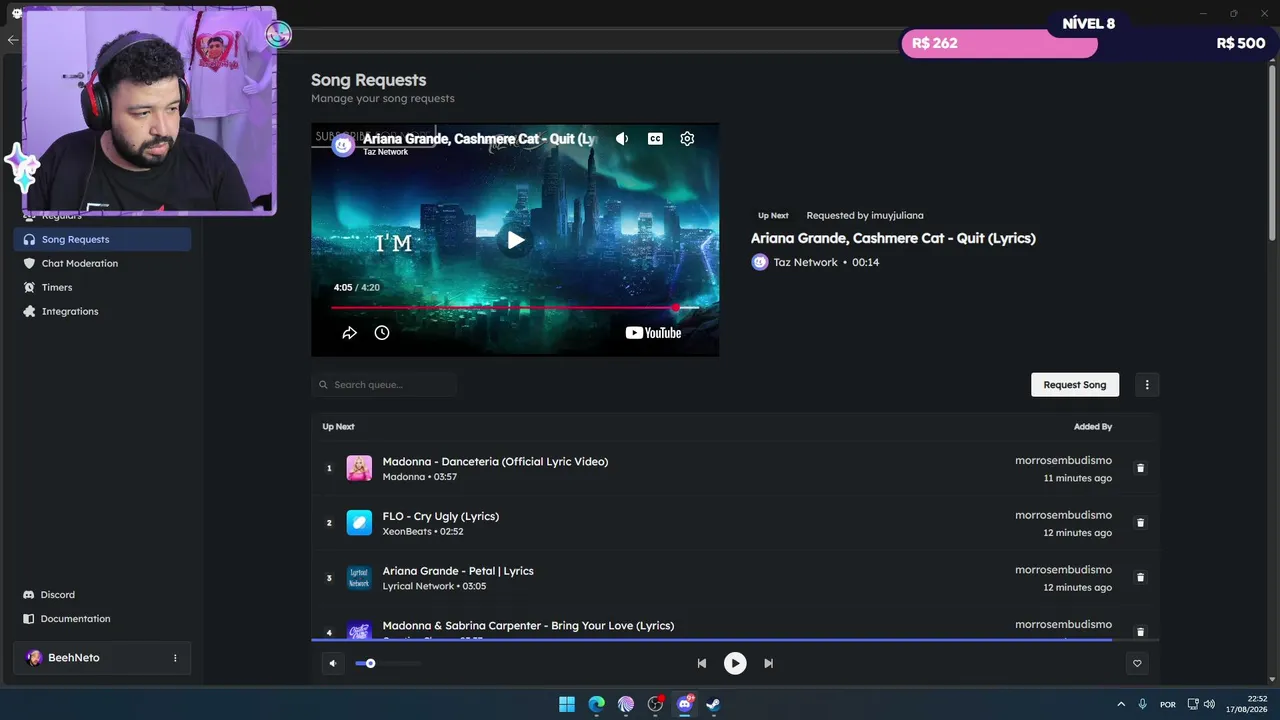This screenshot has height=720, width=1280.
Task: Click the Search queue input field
Action: point(384,385)
